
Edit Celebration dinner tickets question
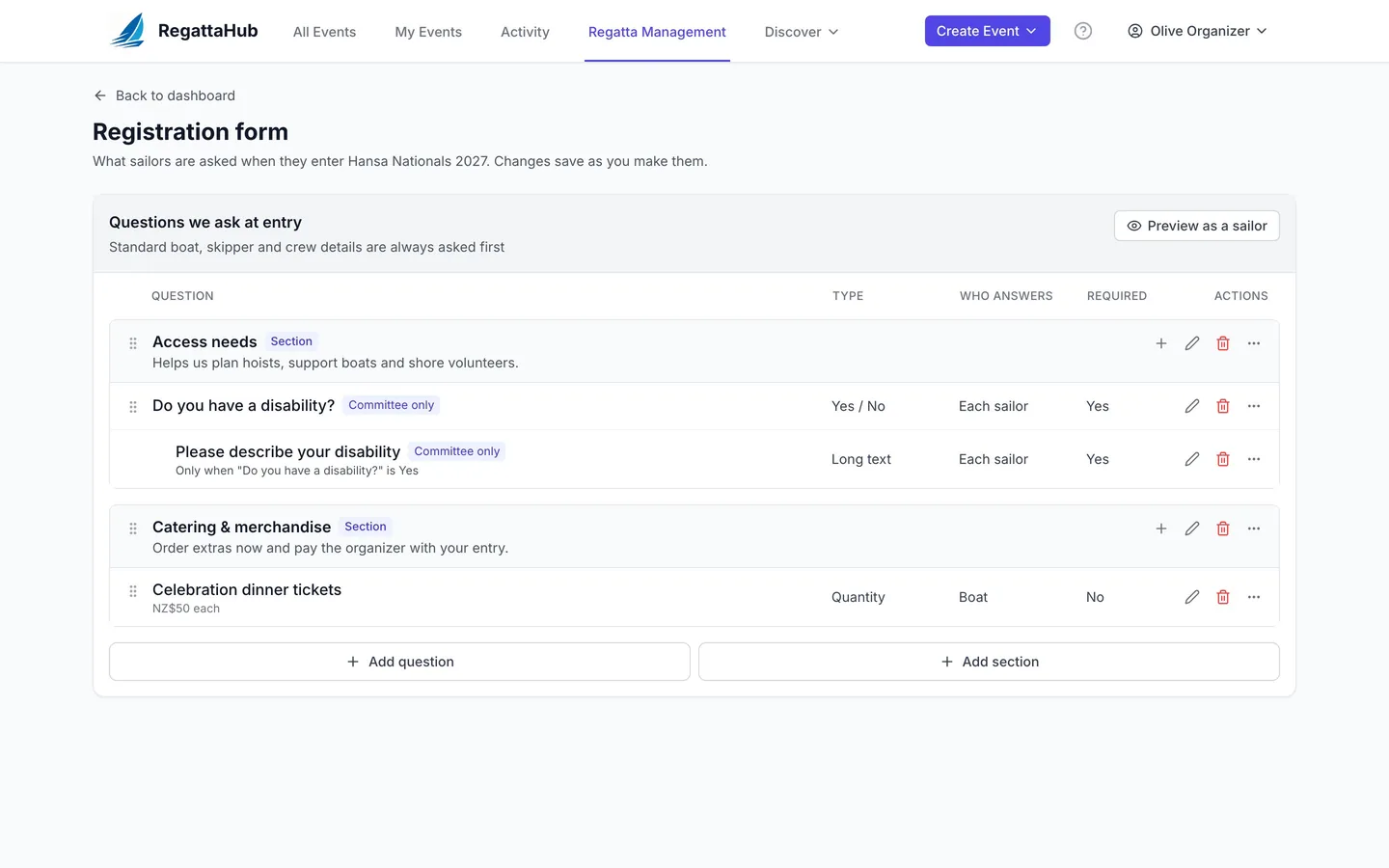tap(1192, 597)
